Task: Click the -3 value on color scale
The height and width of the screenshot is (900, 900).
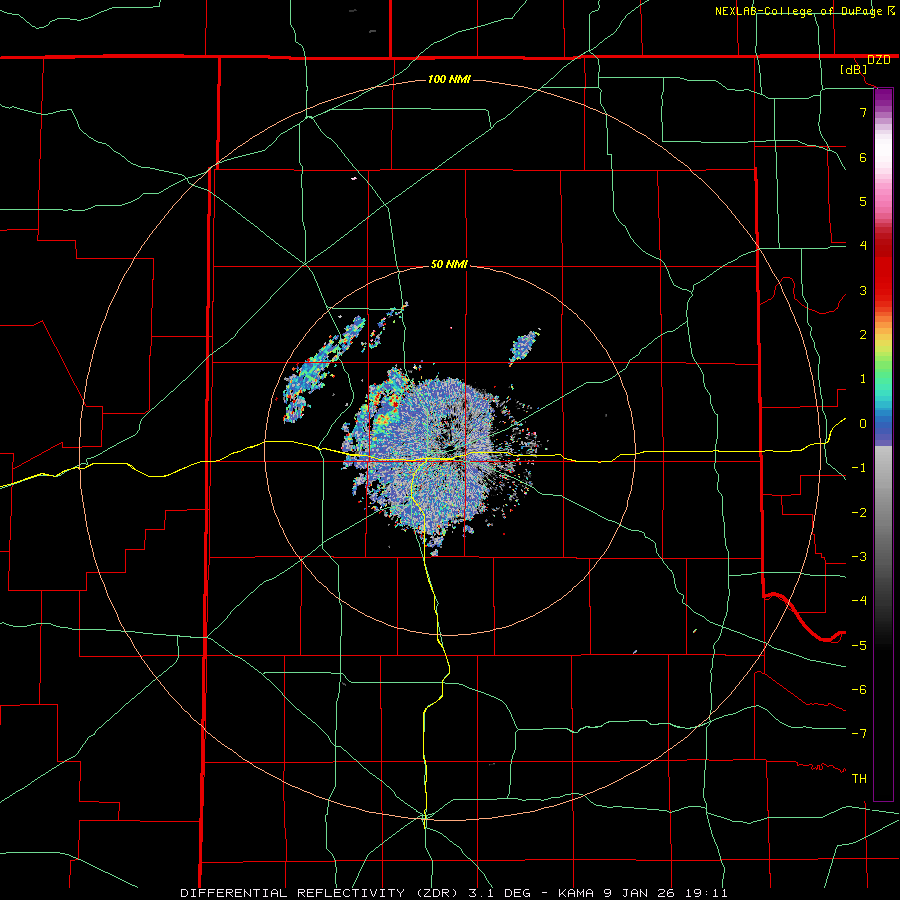Action: click(x=859, y=557)
